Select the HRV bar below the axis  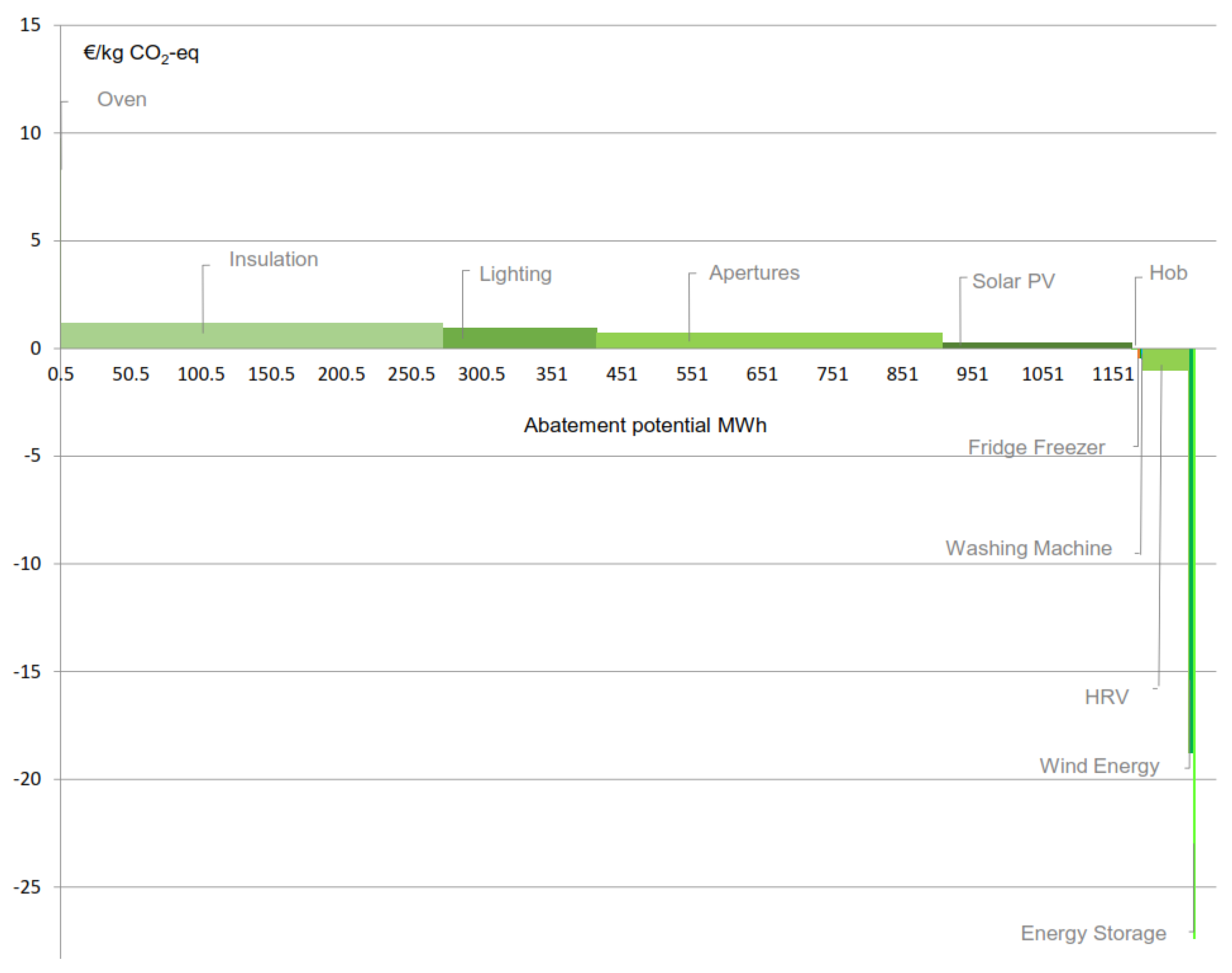coord(1165,359)
